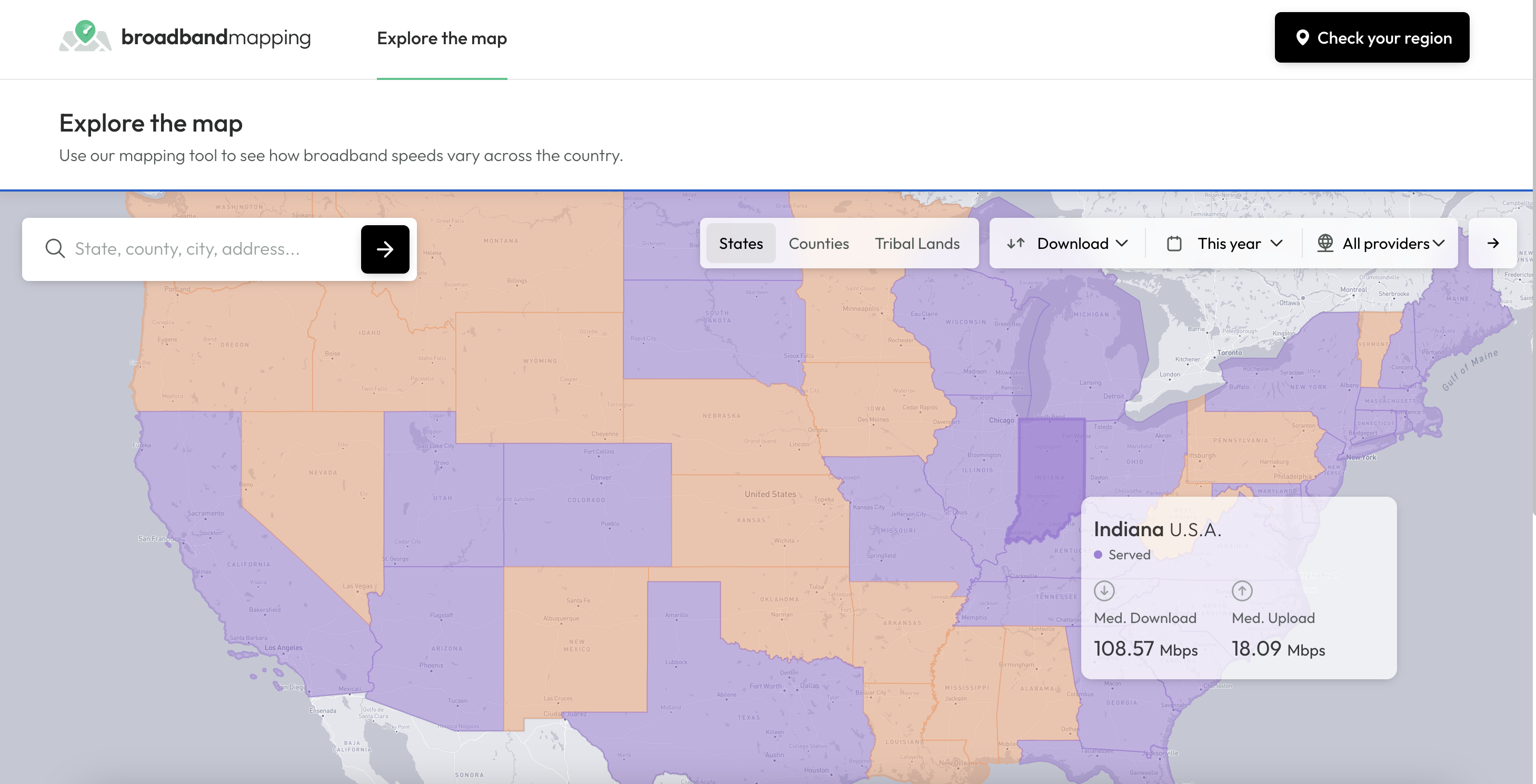Click the up-down arrows icon beside Download

pyautogui.click(x=1015, y=243)
